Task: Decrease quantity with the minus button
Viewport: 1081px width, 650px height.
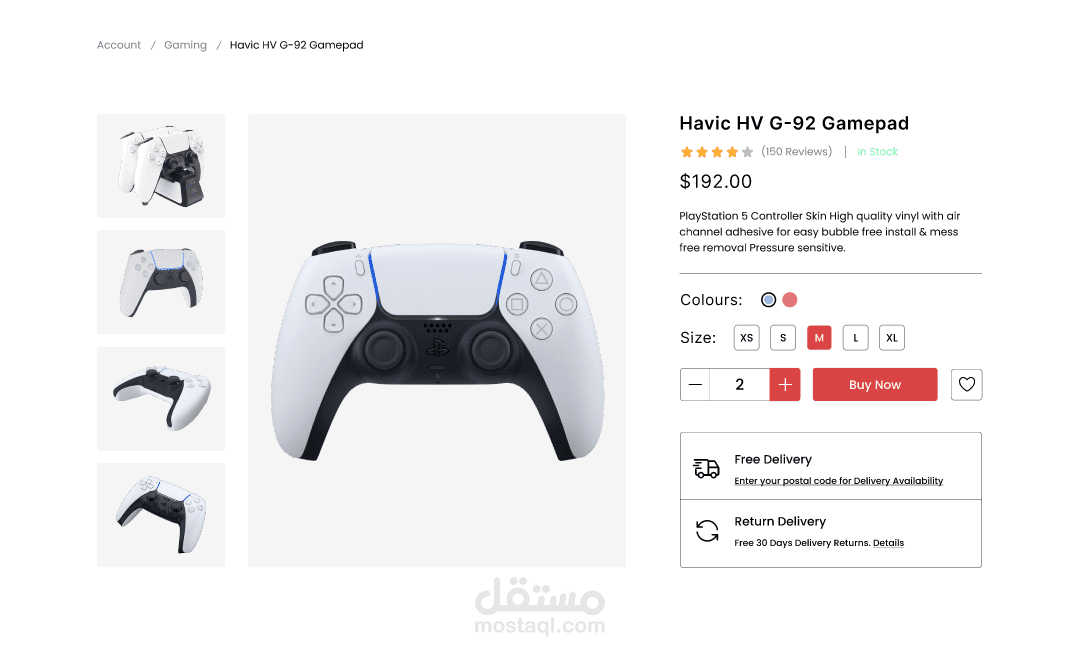Action: (x=695, y=384)
